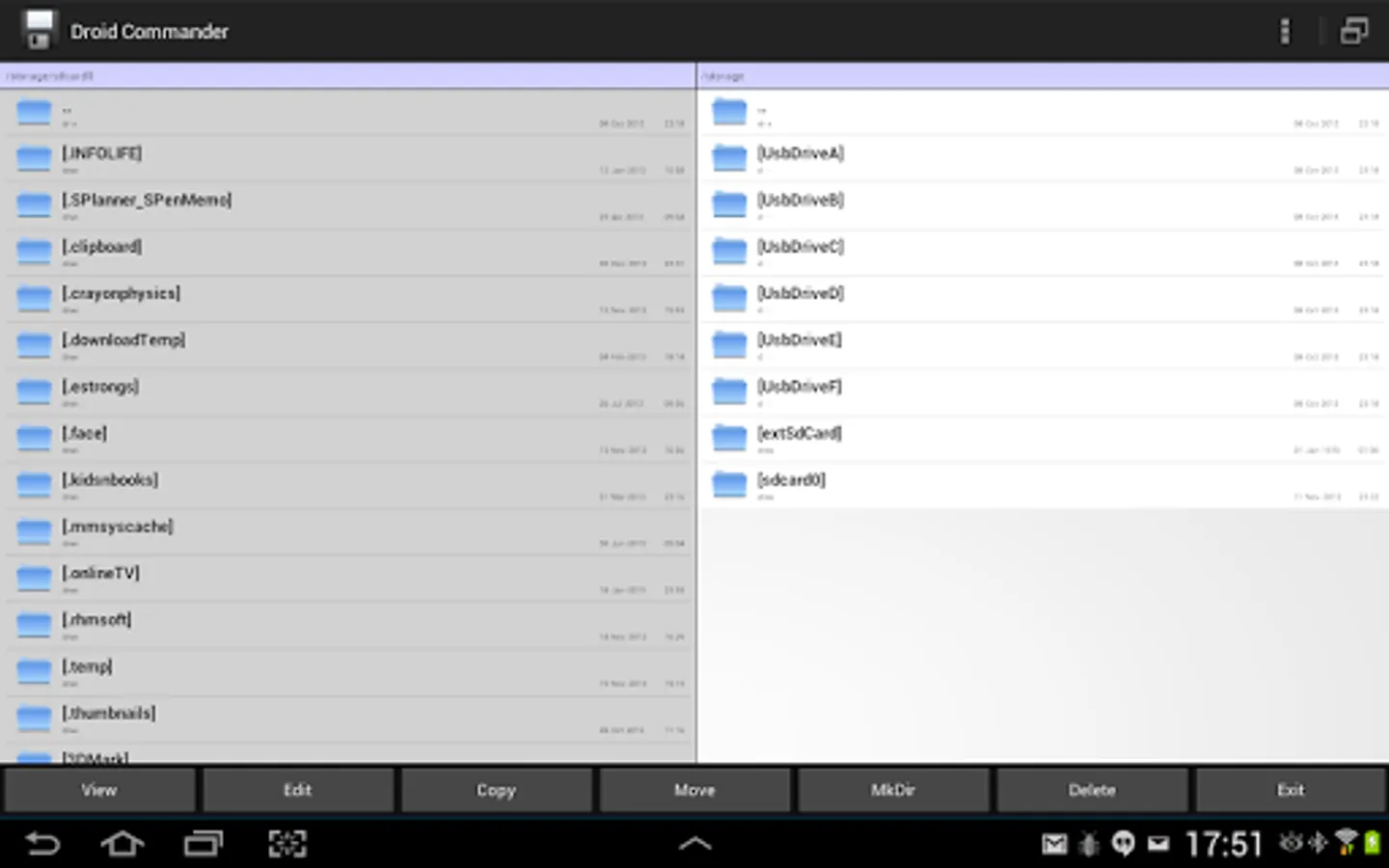Tap the screenshot capture icon in navigation bar
Screen dimensions: 1389x868
click(x=287, y=845)
